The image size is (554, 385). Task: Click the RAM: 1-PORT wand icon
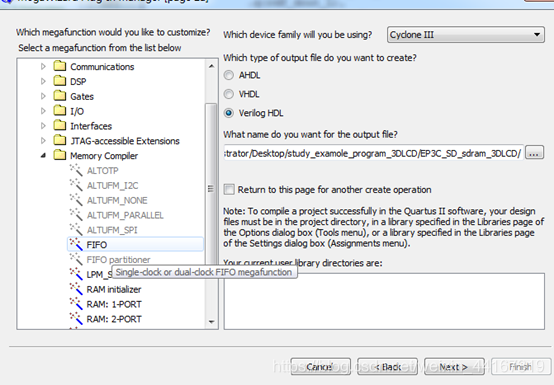76,303
